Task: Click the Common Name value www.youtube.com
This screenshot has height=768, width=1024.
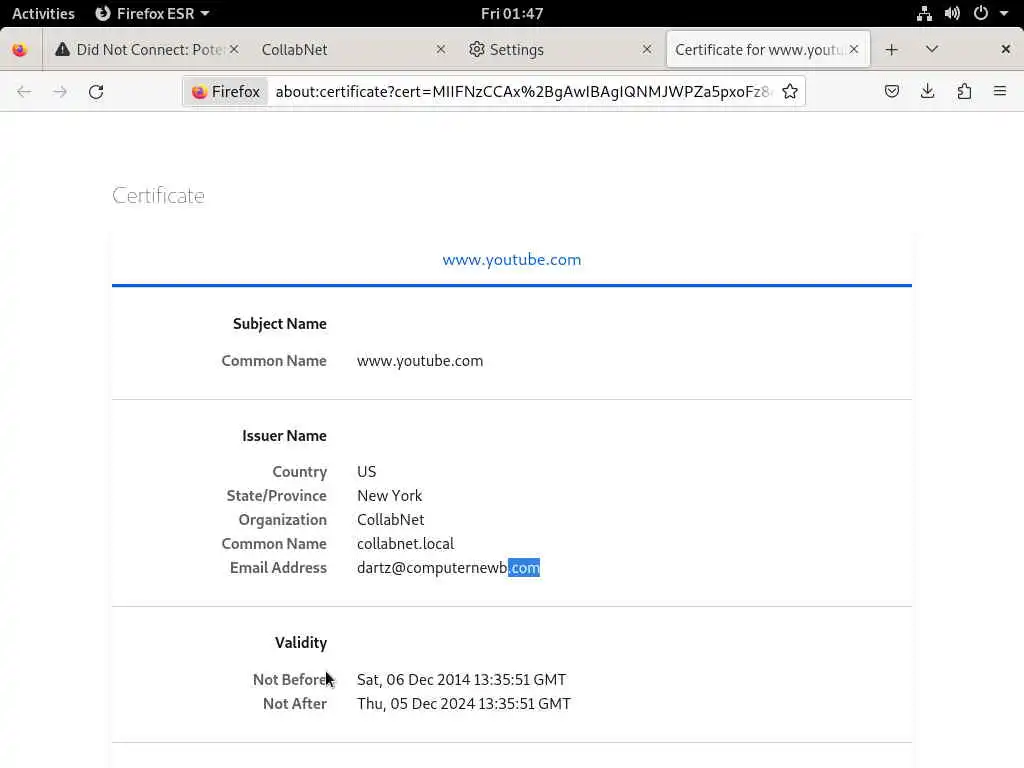Action: click(420, 361)
